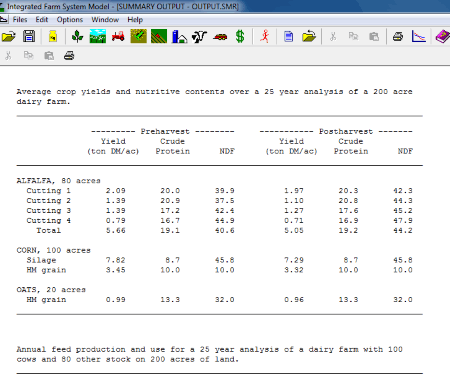Run the simulation with the red running man icon
Screen dimensions: 450x382
(265, 36)
